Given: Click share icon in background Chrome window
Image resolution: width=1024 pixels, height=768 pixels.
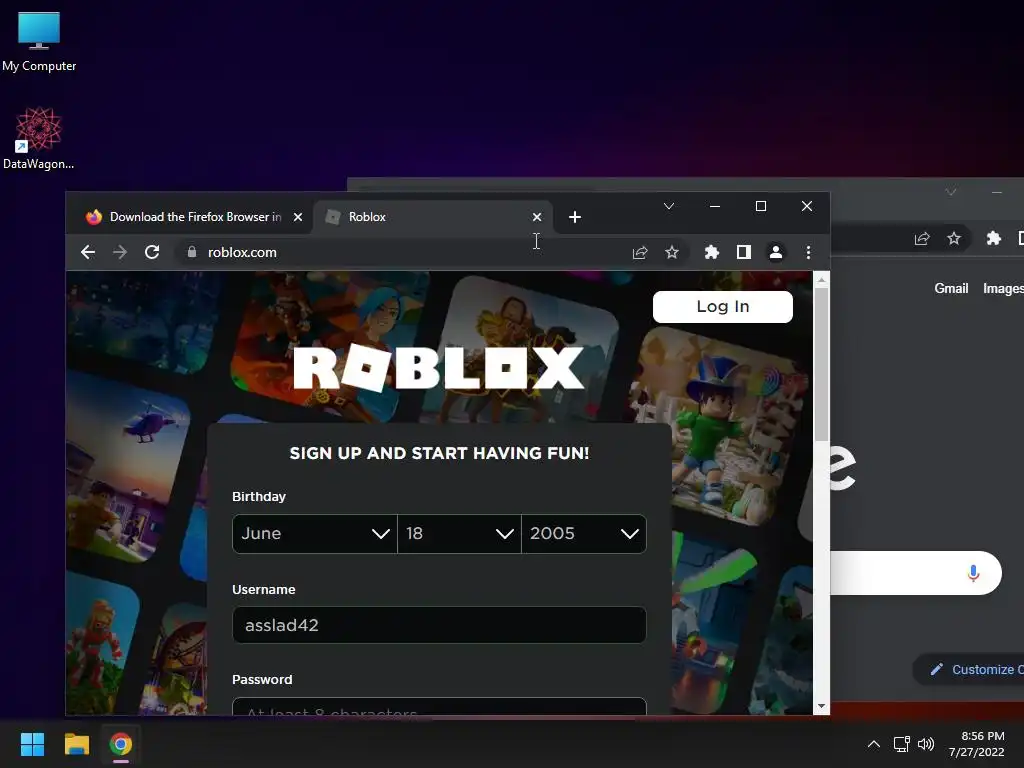Looking at the screenshot, I should 922,238.
